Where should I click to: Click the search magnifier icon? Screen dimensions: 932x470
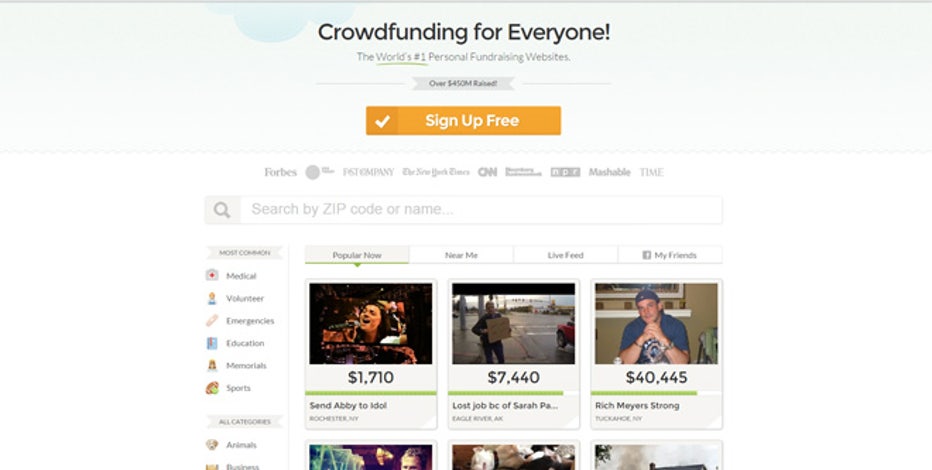pos(222,210)
